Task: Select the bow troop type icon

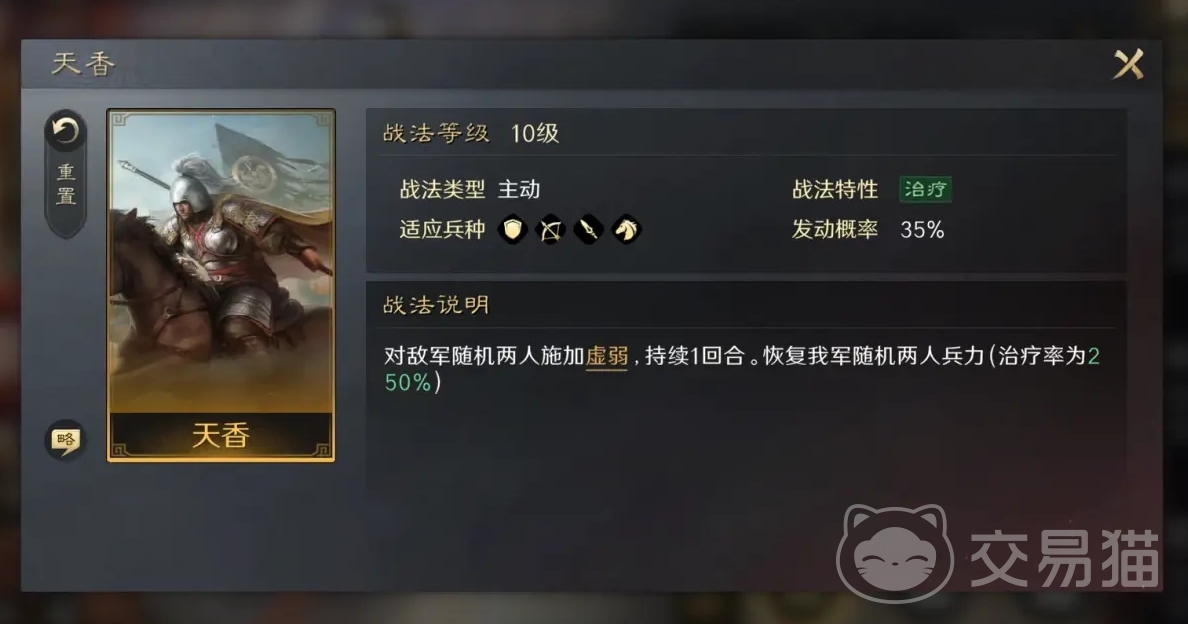Action: coord(551,229)
